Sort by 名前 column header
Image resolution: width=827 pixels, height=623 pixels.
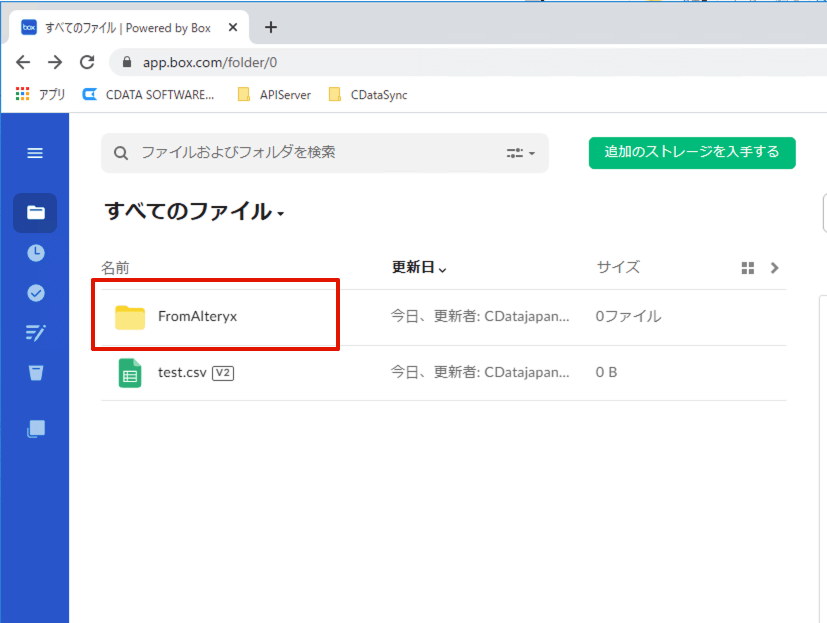115,267
